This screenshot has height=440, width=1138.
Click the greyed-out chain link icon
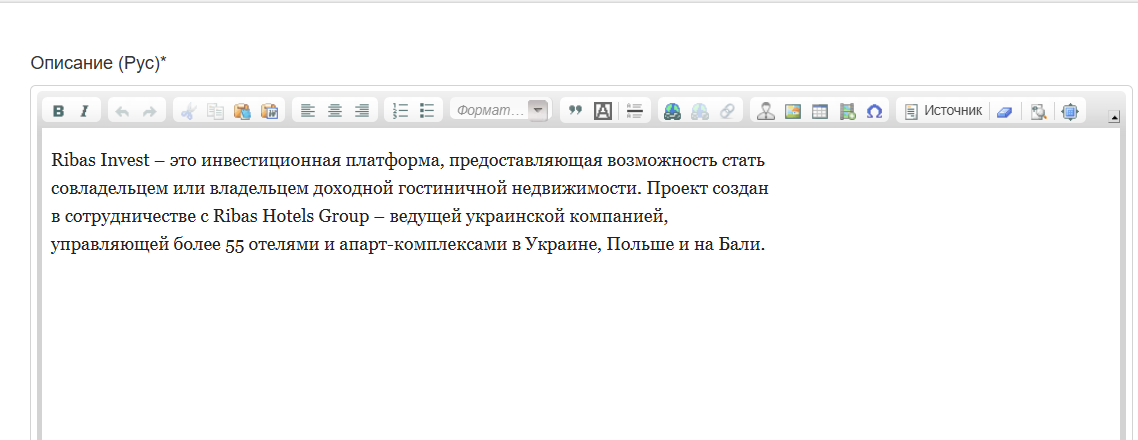[x=726, y=111]
